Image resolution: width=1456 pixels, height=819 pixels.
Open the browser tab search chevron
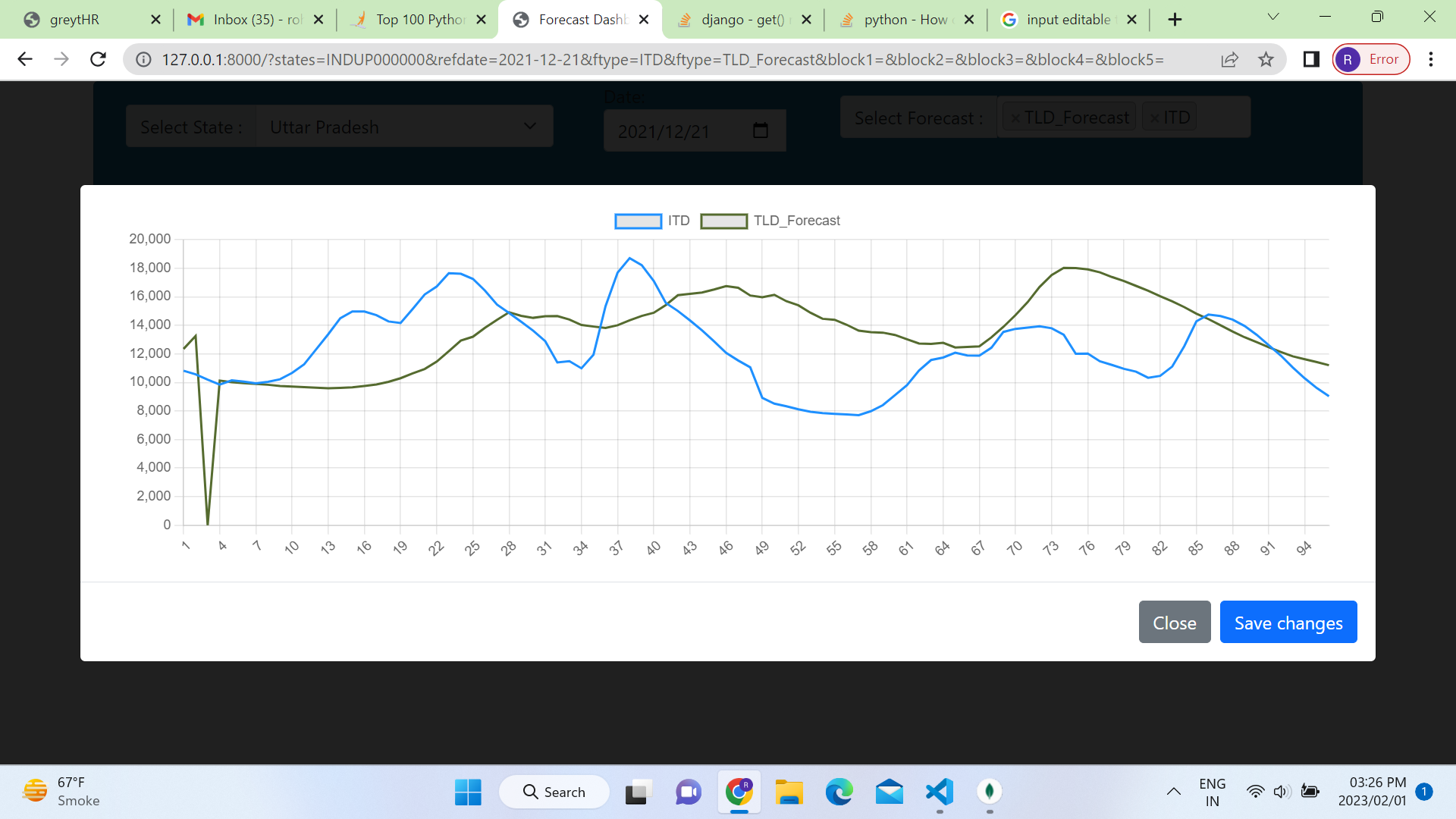(1273, 16)
